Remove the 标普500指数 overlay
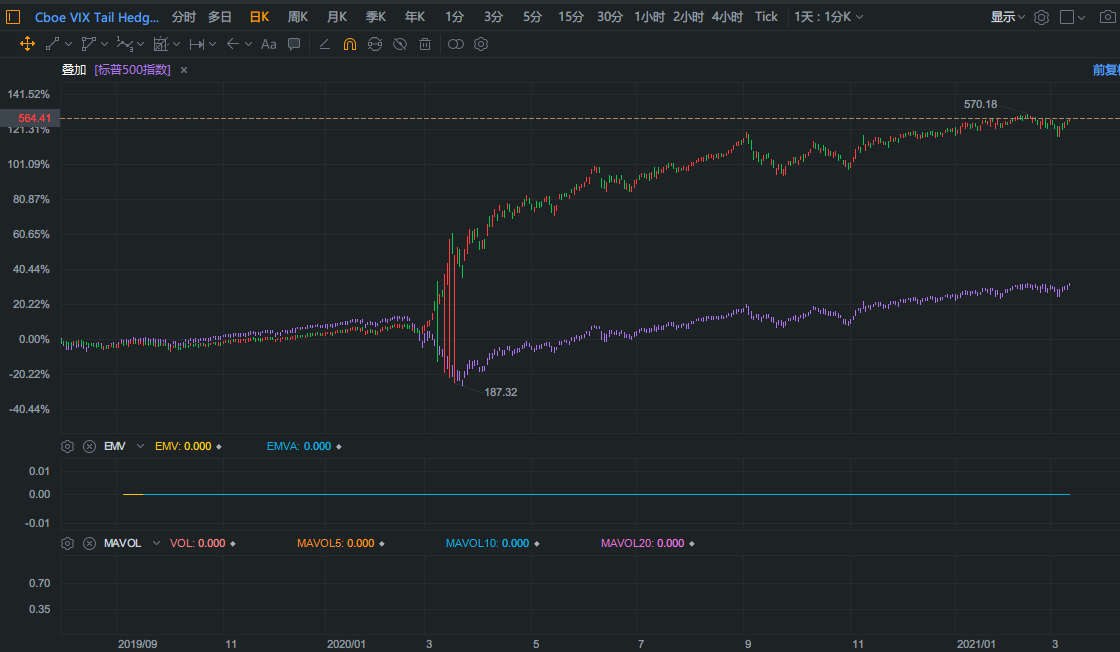Viewport: 1120px width, 652px height. [184, 70]
